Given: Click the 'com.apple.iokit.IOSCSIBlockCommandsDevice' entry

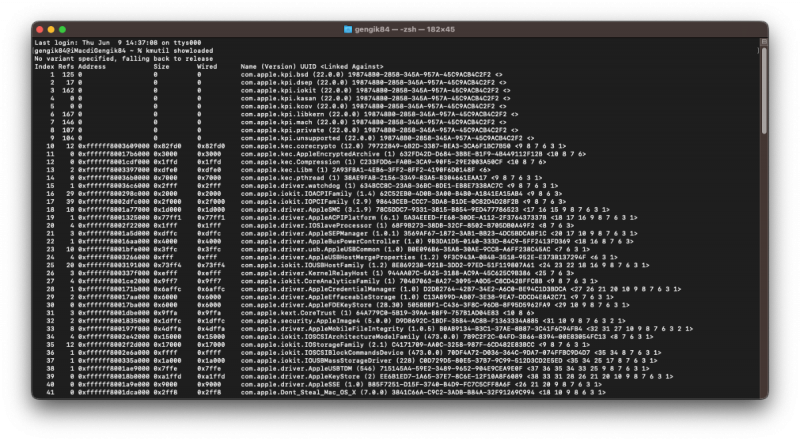Looking at the screenshot, I should tap(322, 353).
